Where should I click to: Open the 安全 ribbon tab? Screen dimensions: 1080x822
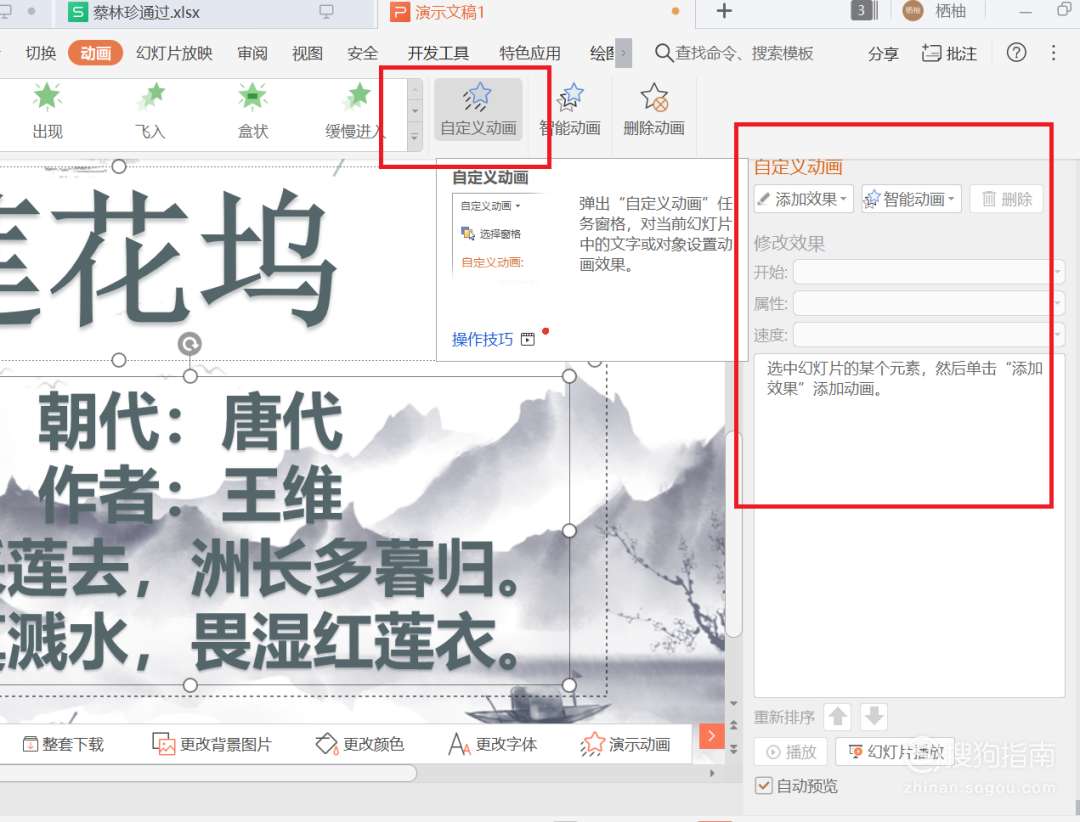[362, 53]
